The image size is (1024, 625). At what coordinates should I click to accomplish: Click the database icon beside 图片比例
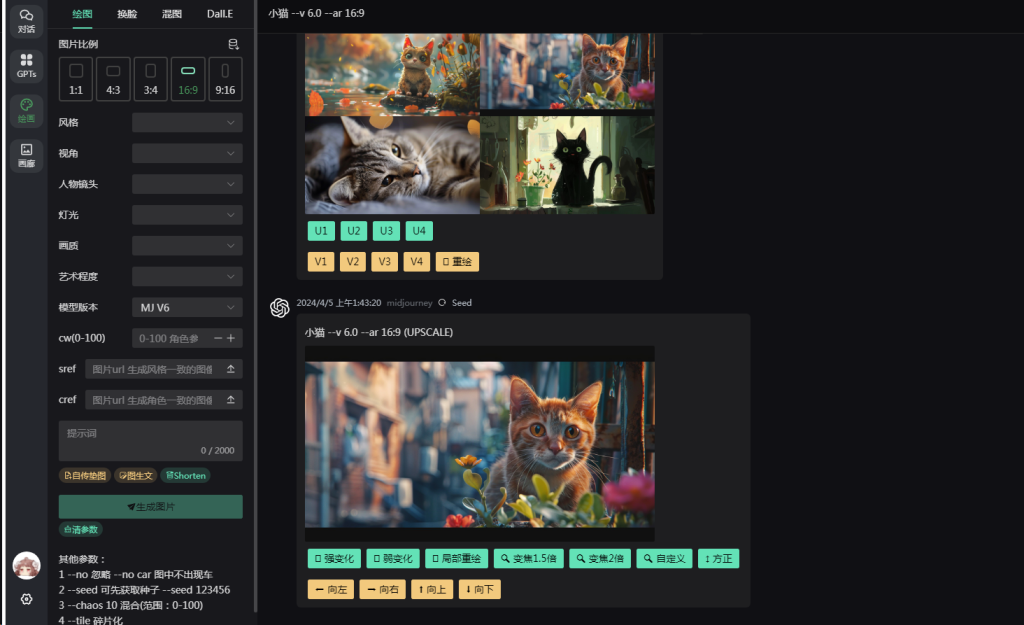[233, 44]
